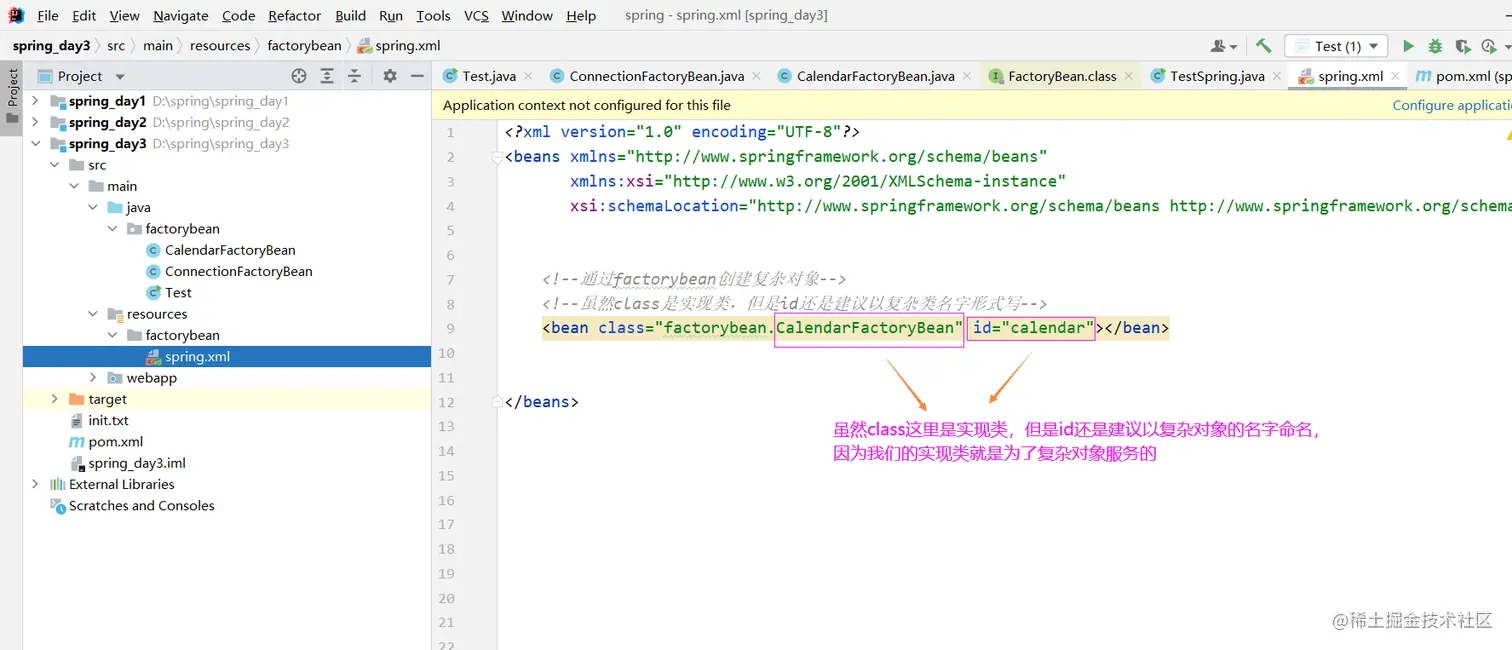1512x650 pixels.
Task: Open the Build menu
Action: click(x=350, y=16)
